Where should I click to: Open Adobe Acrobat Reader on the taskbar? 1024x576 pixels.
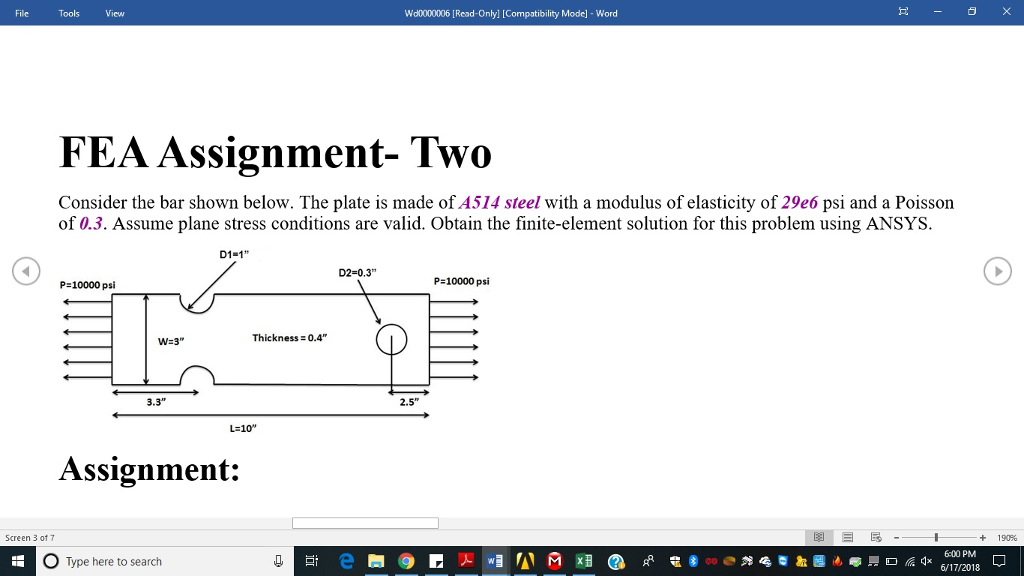pos(465,561)
